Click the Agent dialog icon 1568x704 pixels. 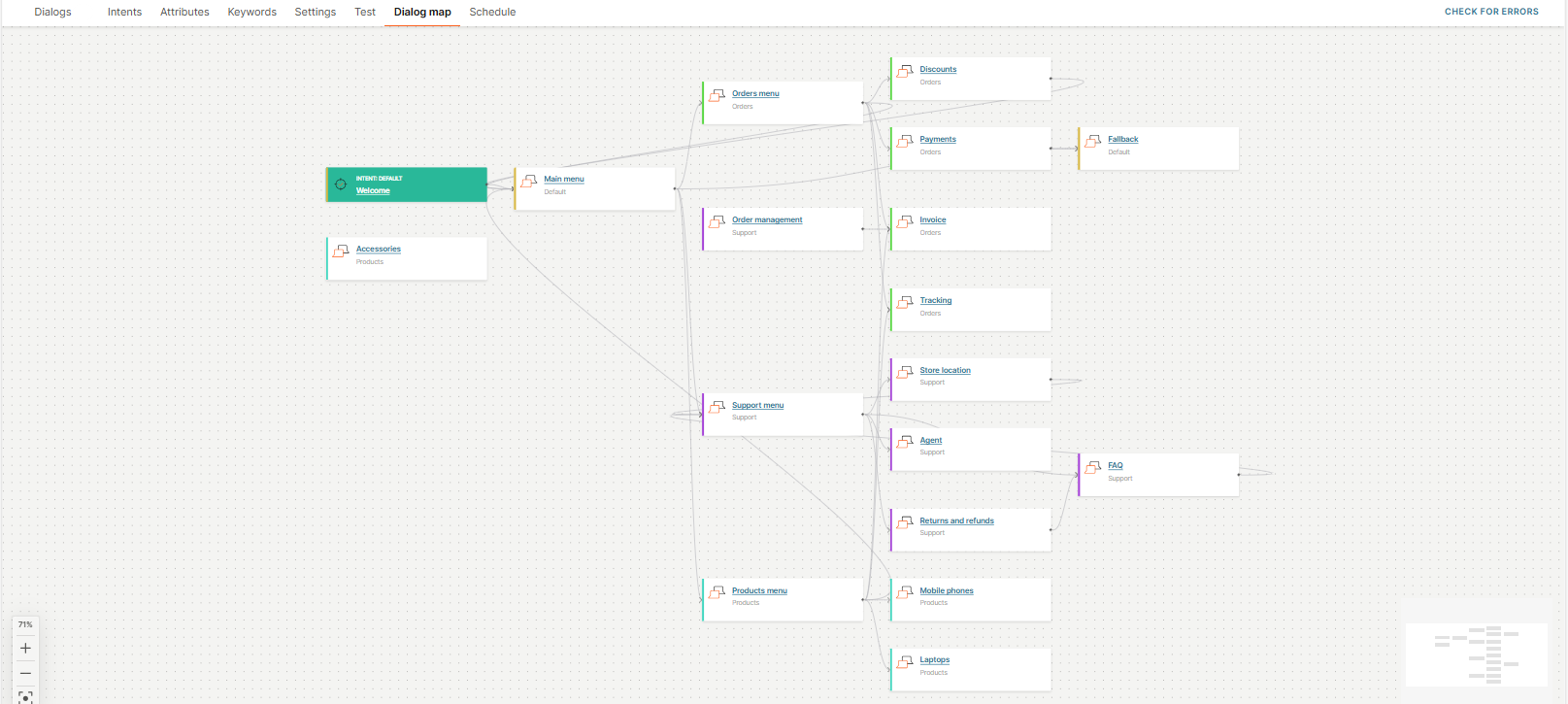pyautogui.click(x=905, y=442)
